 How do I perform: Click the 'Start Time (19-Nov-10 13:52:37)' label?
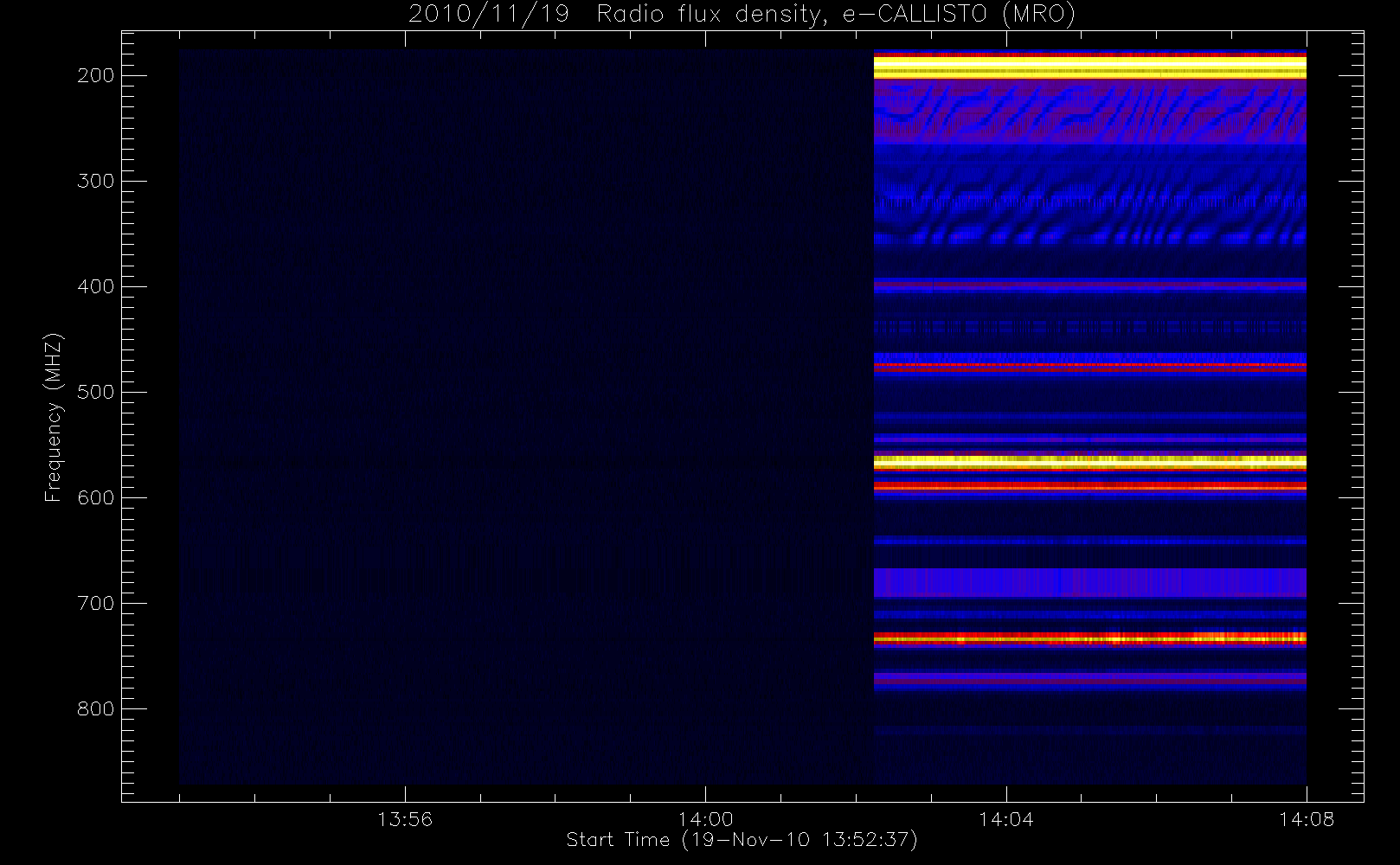pos(742,840)
